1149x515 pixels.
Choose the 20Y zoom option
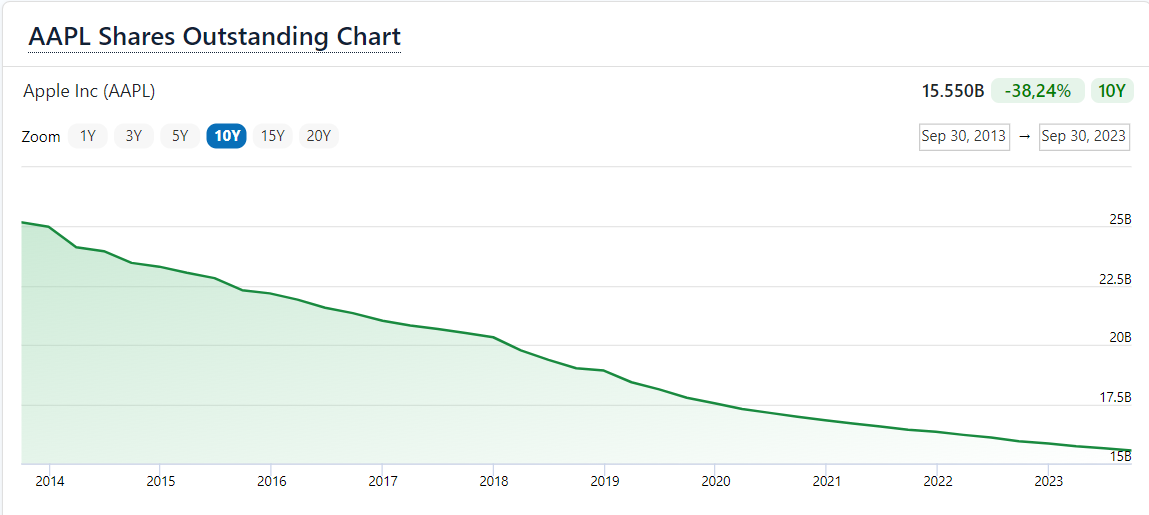(x=318, y=136)
